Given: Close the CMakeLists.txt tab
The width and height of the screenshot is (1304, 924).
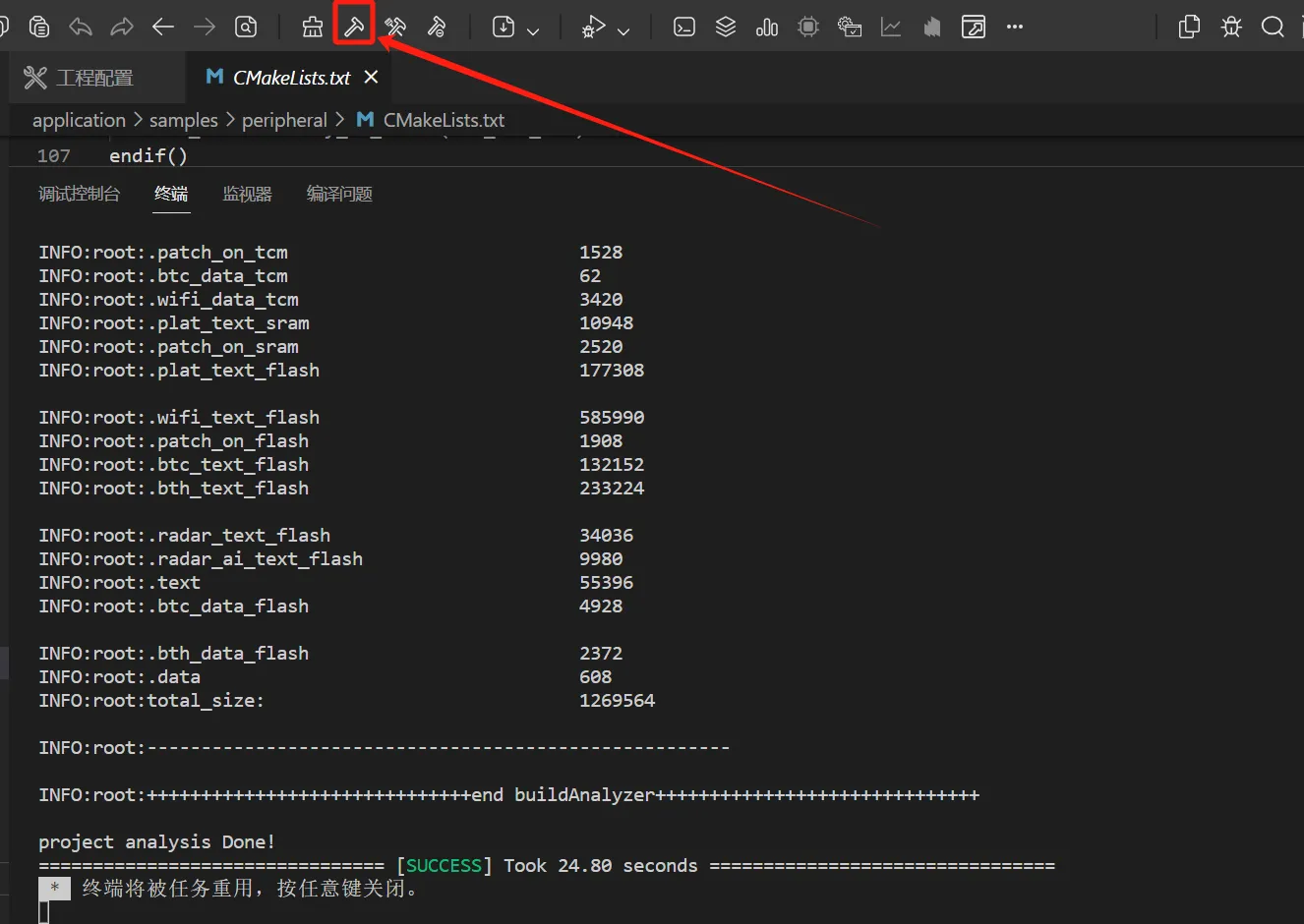Looking at the screenshot, I should tap(371, 77).
